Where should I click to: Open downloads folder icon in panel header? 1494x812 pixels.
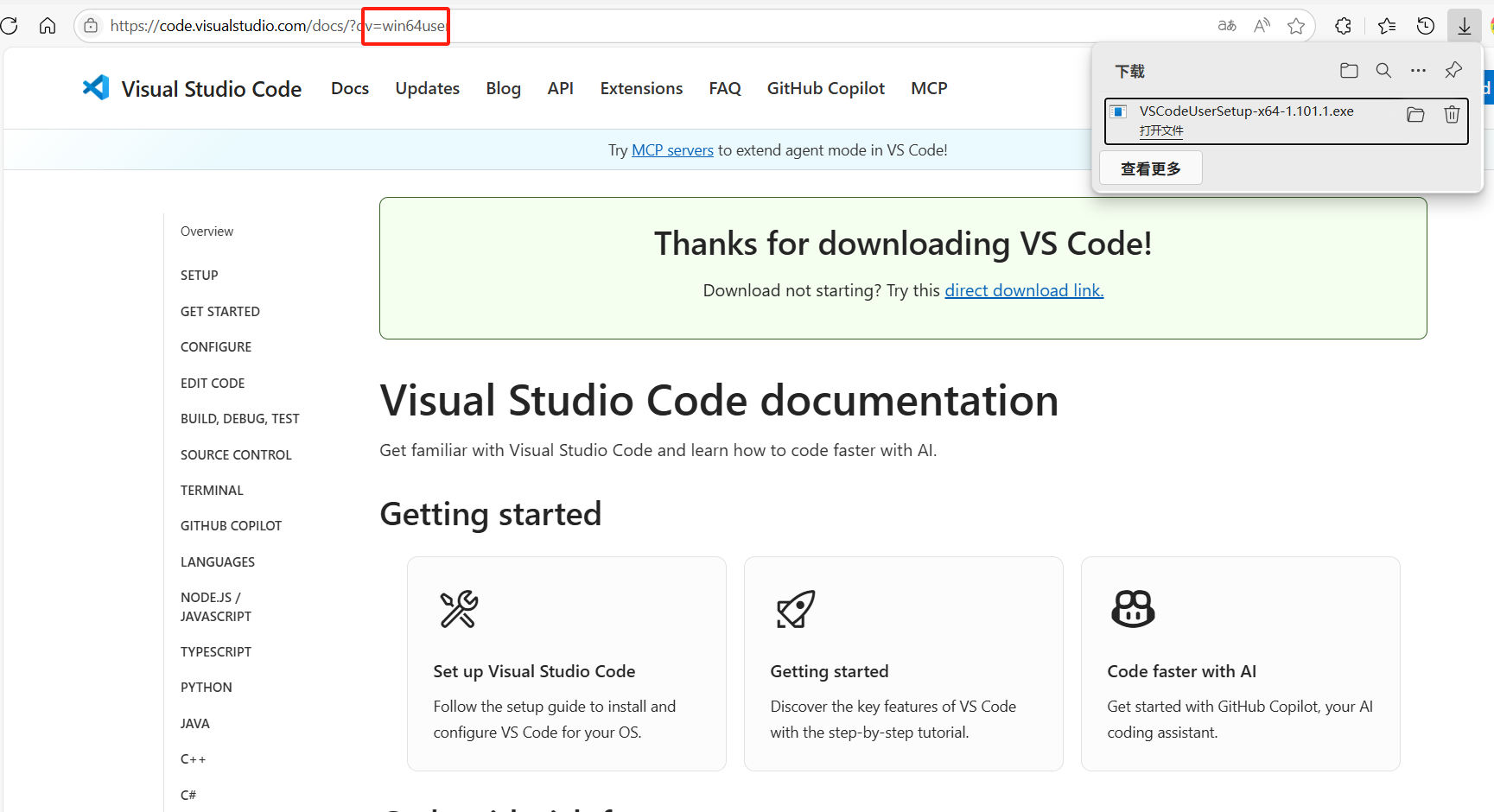point(1349,71)
